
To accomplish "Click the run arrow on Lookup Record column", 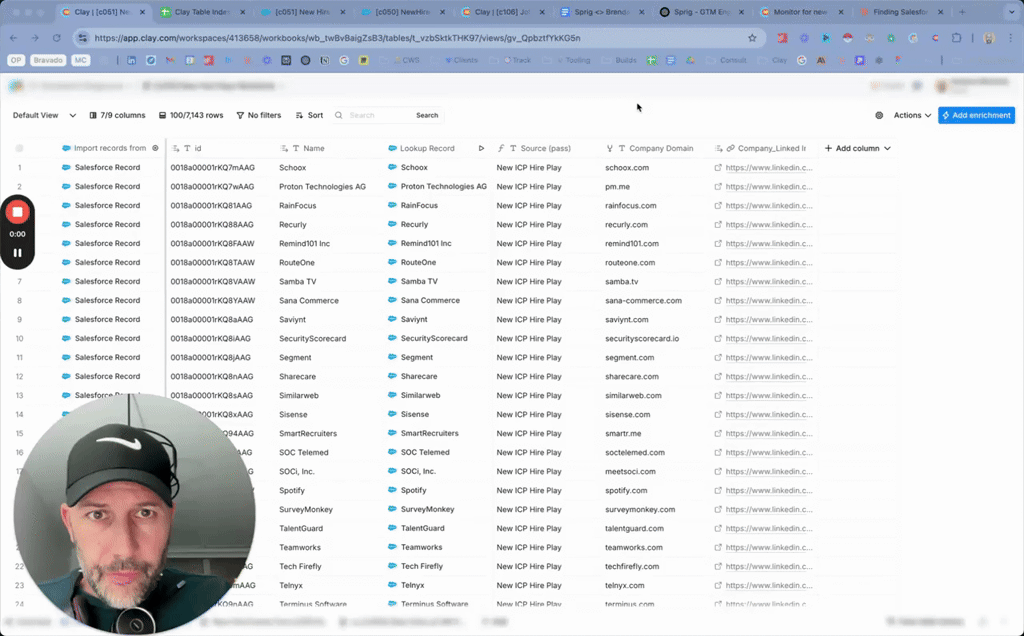I will [x=481, y=148].
